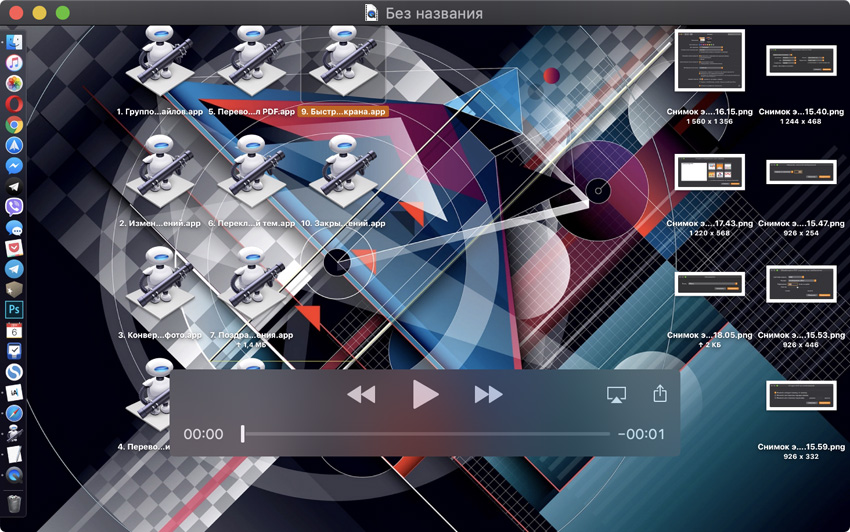Screen dimensions: 850x532
Task: Click the label '4. Перево...' app name
Action: click(x=144, y=447)
